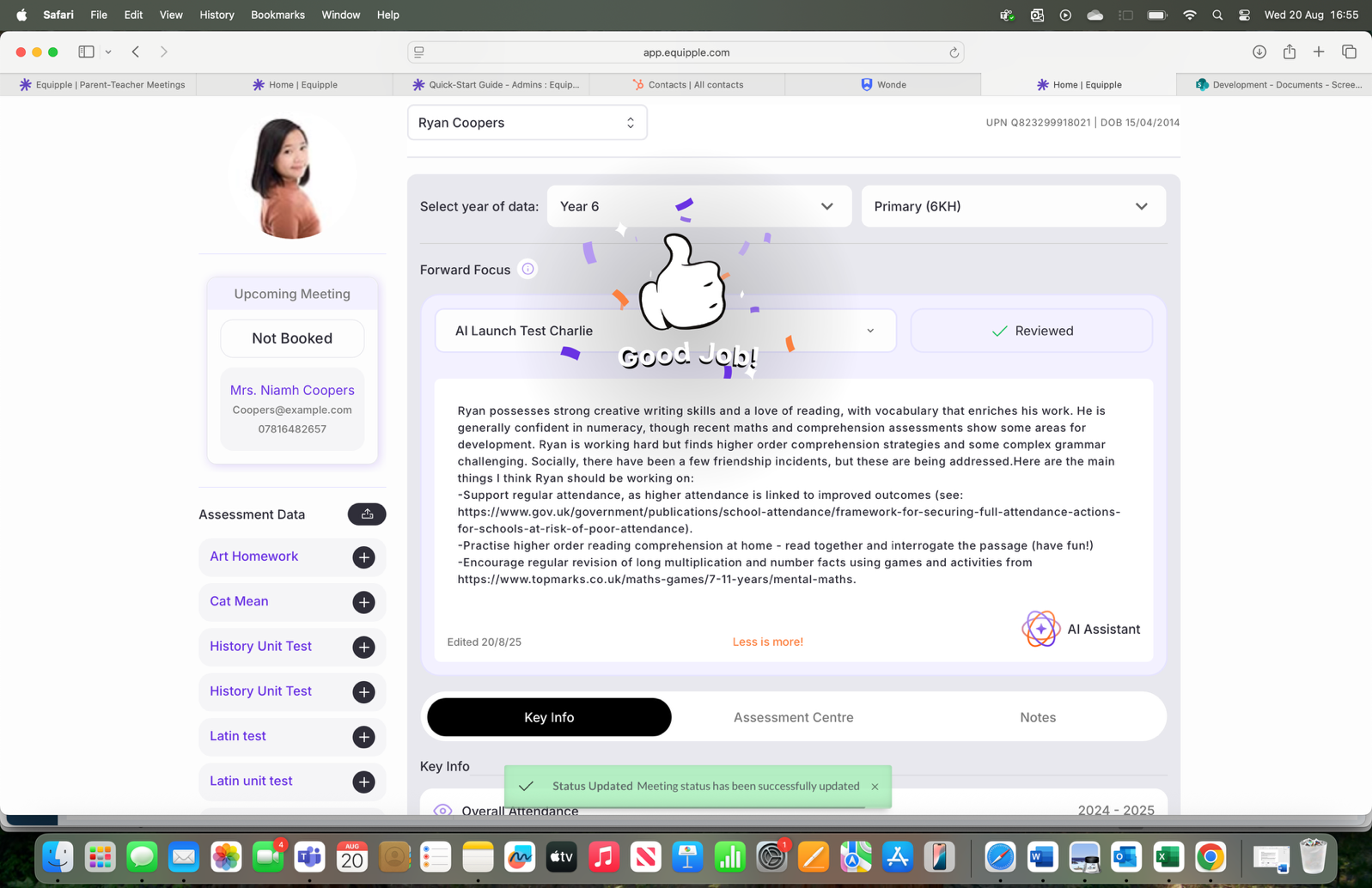Click the student profile photo
This screenshot has height=888, width=1372.
(x=292, y=174)
